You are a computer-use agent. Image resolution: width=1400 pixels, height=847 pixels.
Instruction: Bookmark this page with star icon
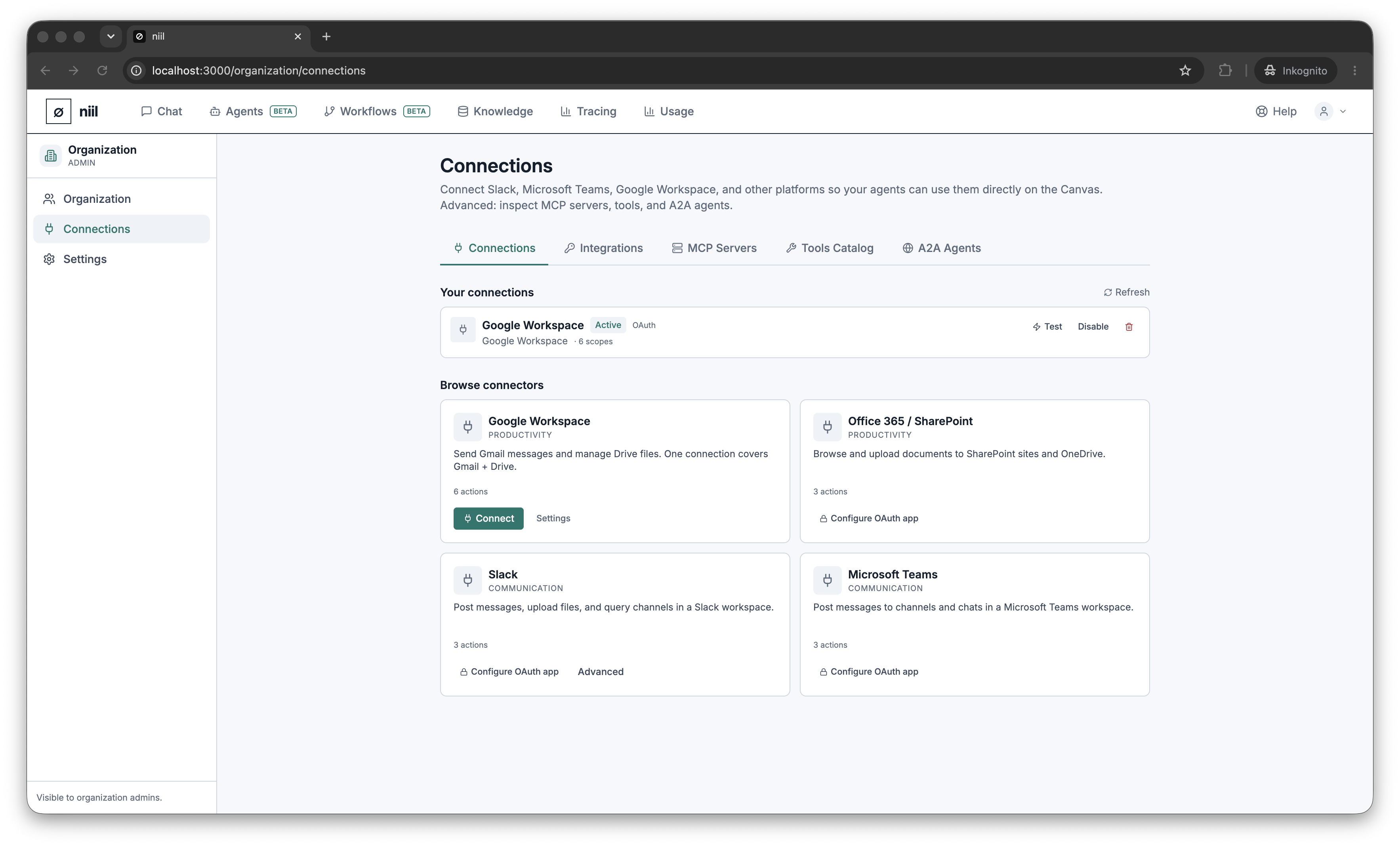tap(1185, 71)
